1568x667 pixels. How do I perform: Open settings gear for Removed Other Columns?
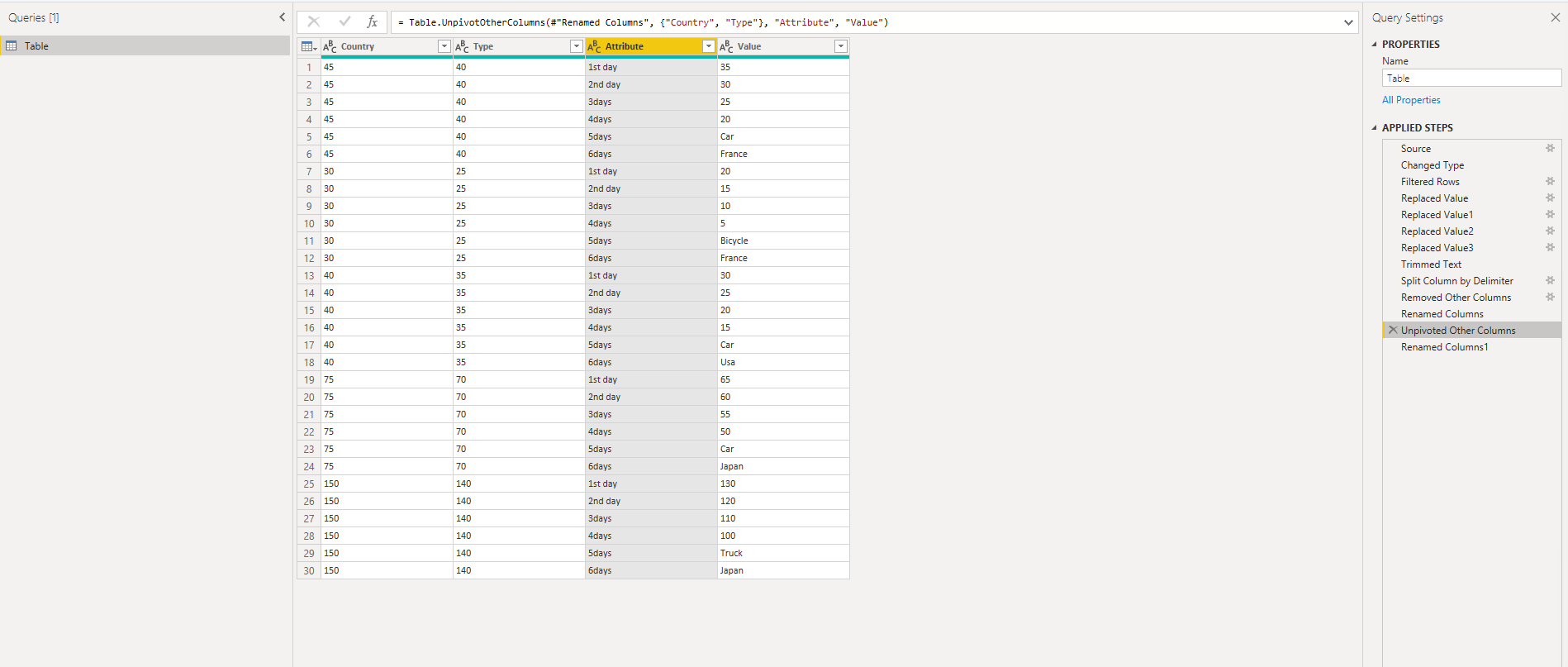click(x=1550, y=298)
